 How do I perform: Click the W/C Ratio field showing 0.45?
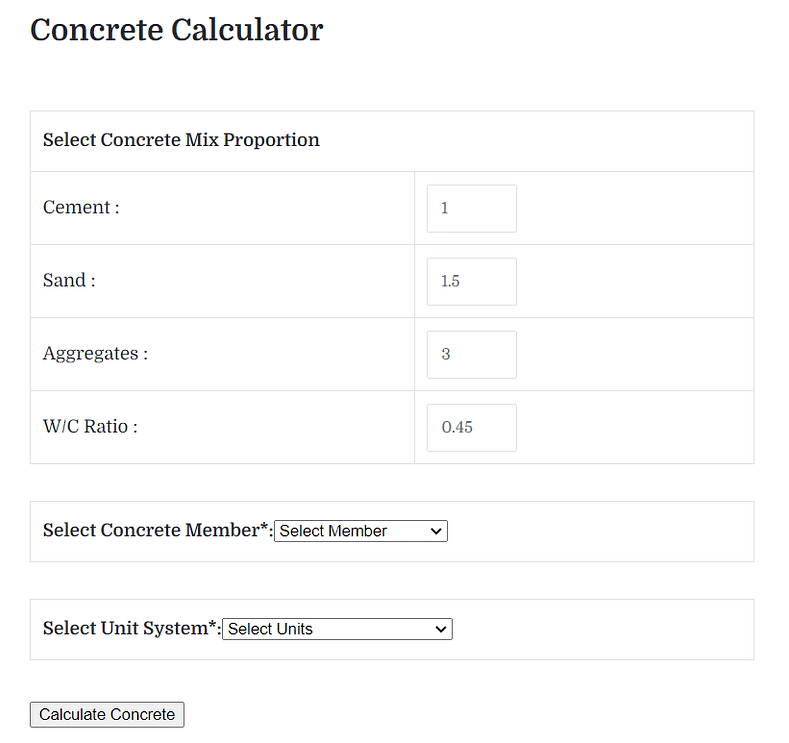471,427
